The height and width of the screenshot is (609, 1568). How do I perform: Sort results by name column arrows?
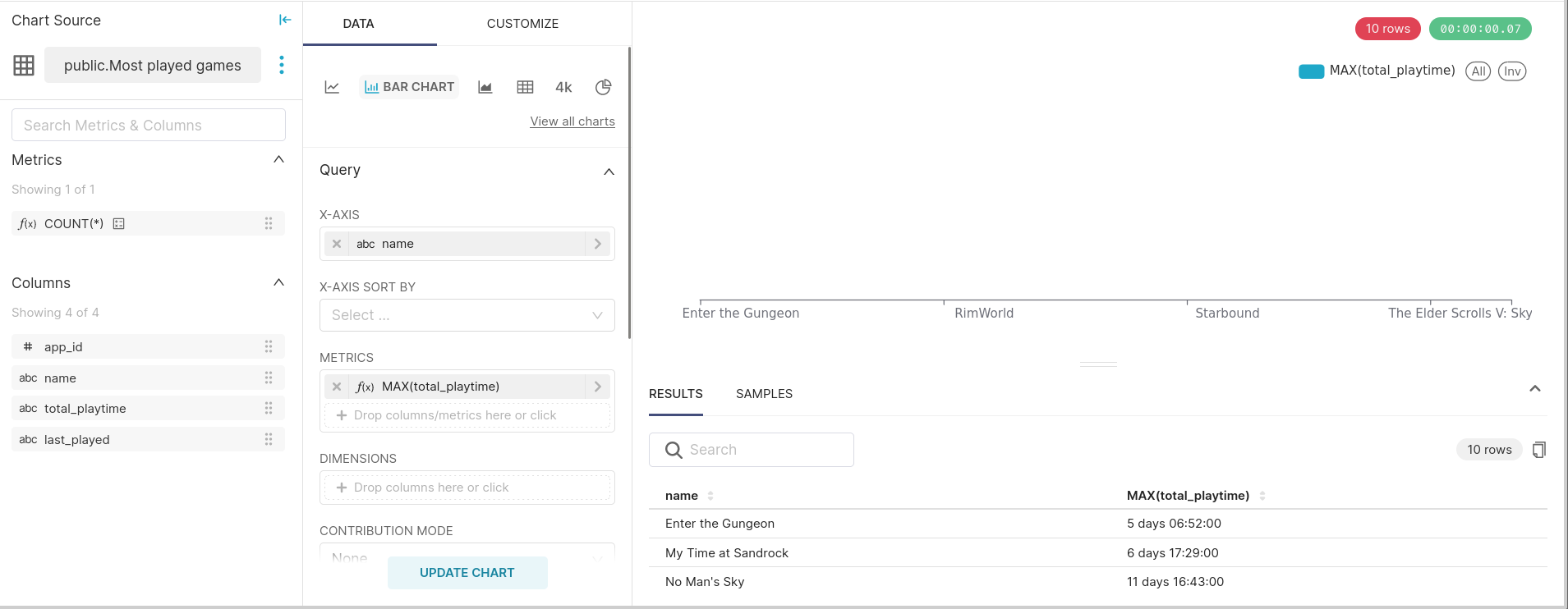(x=710, y=496)
